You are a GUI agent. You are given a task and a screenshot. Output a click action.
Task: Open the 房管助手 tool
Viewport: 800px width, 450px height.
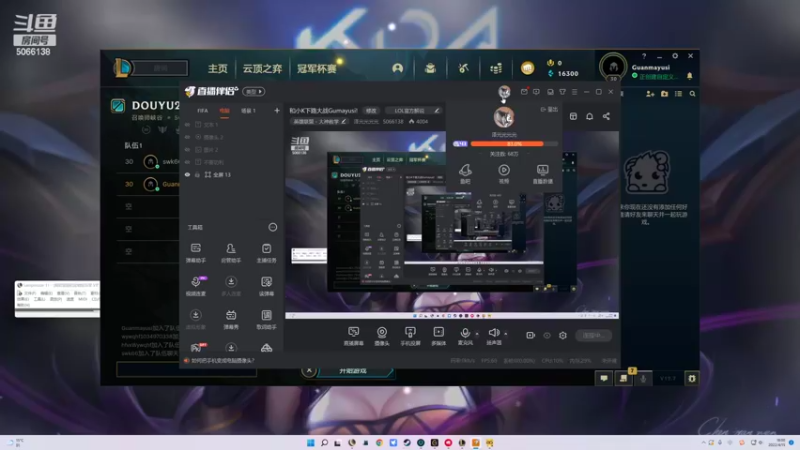click(x=231, y=253)
